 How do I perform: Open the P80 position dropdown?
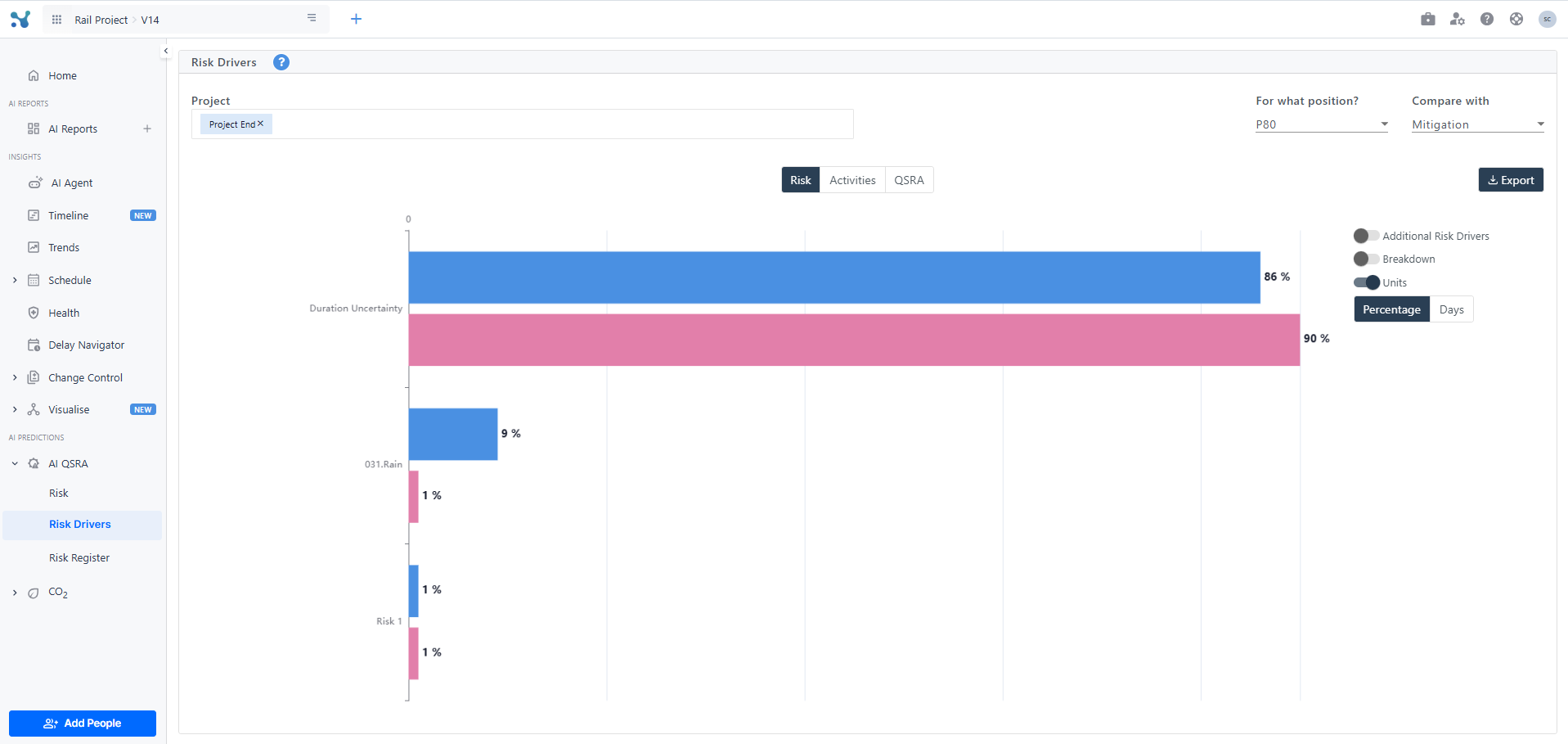pyautogui.click(x=1321, y=124)
